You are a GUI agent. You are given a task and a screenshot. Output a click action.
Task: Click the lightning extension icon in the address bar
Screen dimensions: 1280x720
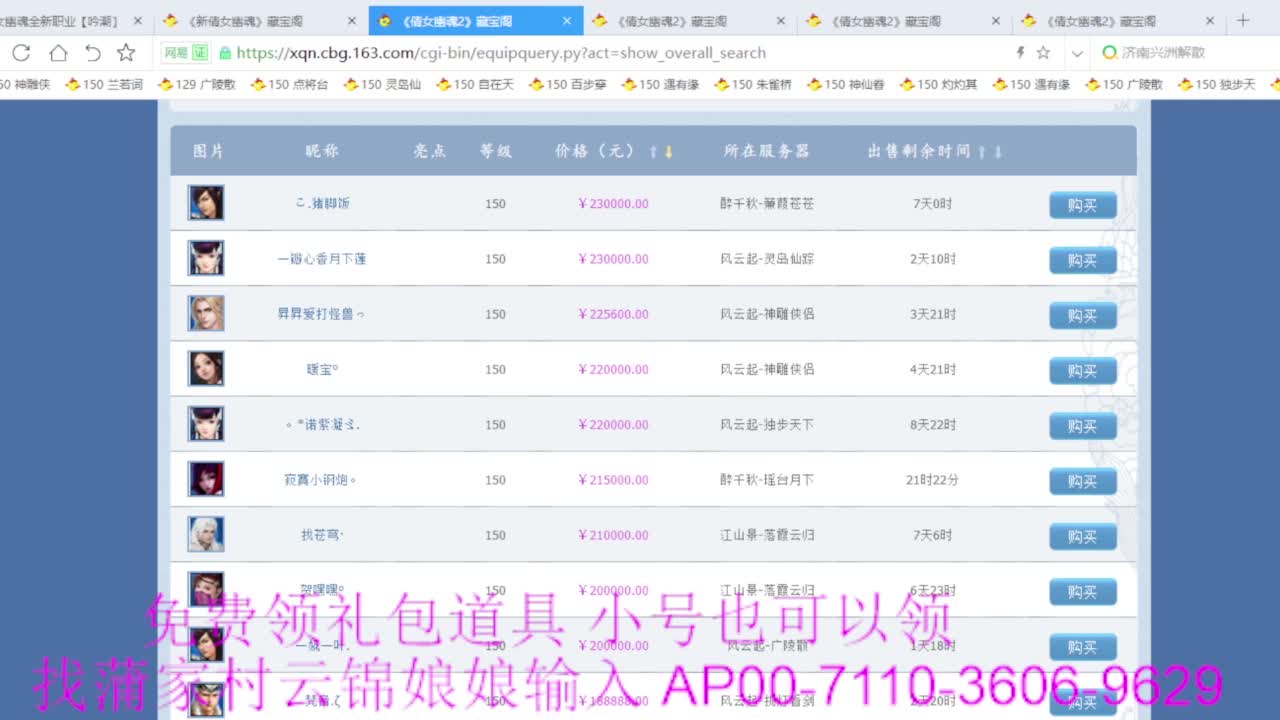(1019, 53)
